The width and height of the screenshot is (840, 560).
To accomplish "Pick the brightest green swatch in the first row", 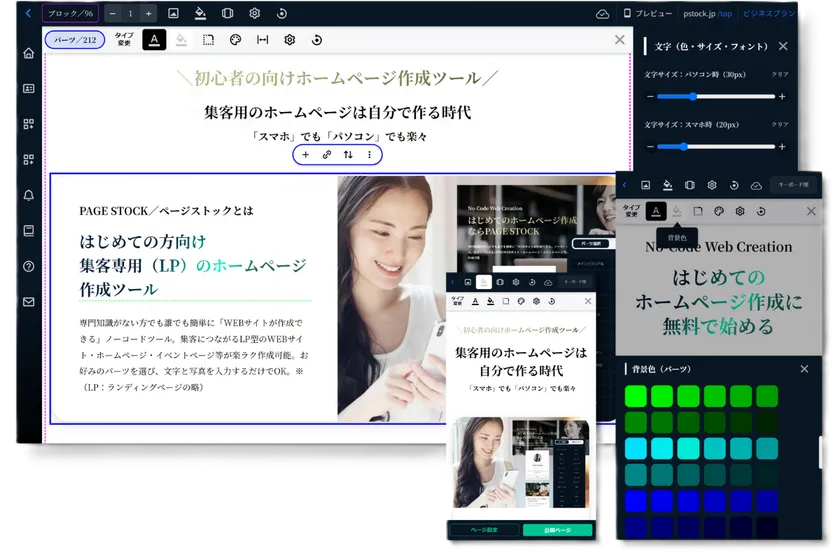I will tap(635, 396).
